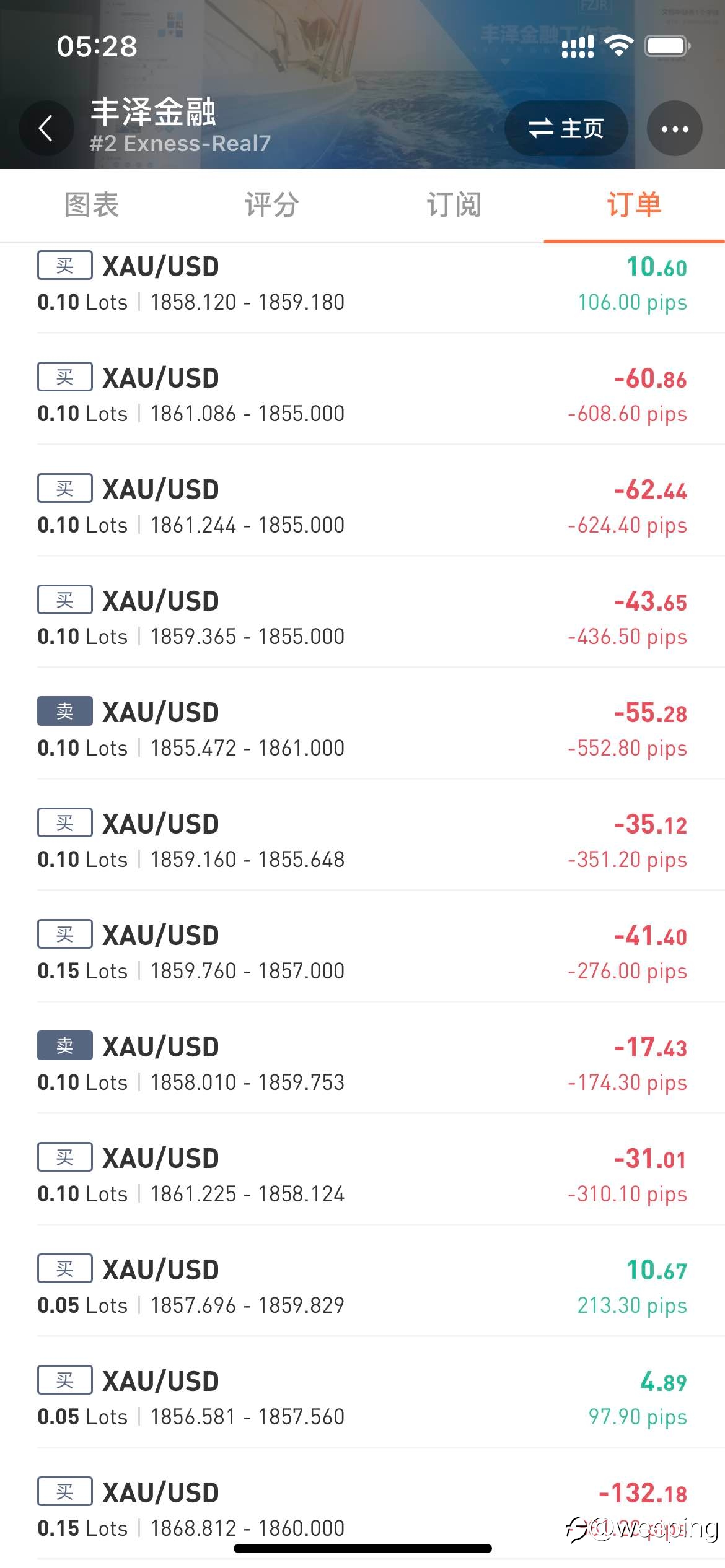The height and width of the screenshot is (1568, 725).
Task: Select the order showing -436.50 pips
Action: coord(362,617)
